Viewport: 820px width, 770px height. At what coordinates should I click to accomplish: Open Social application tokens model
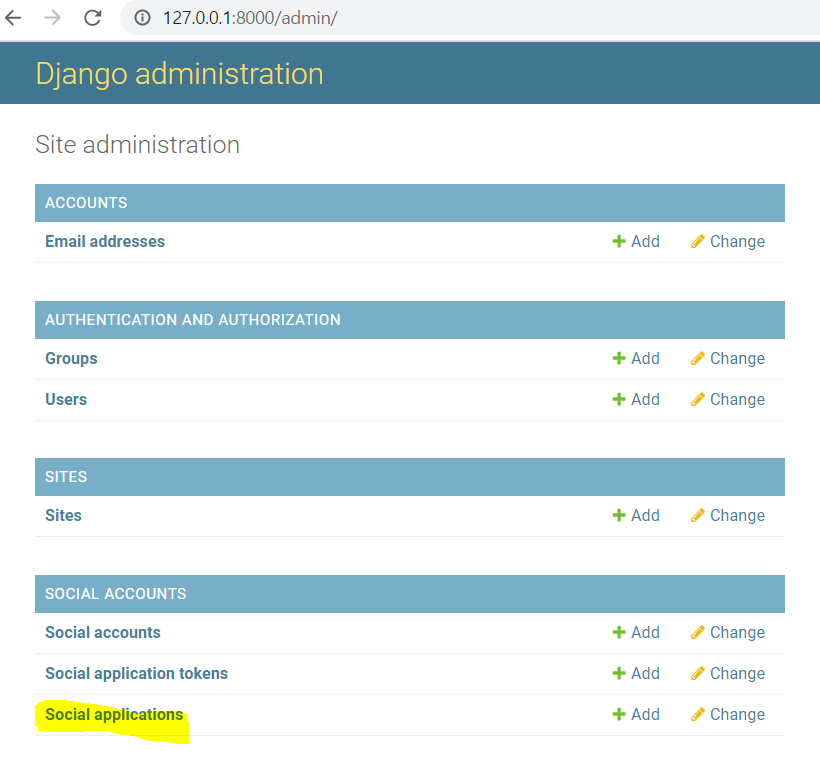(136, 674)
